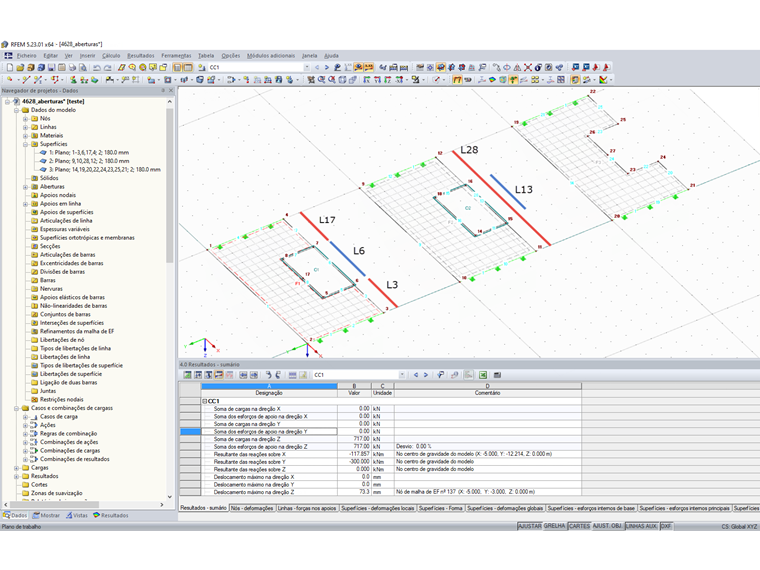
Task: Open the Ficheiro menu
Action: tap(26, 56)
